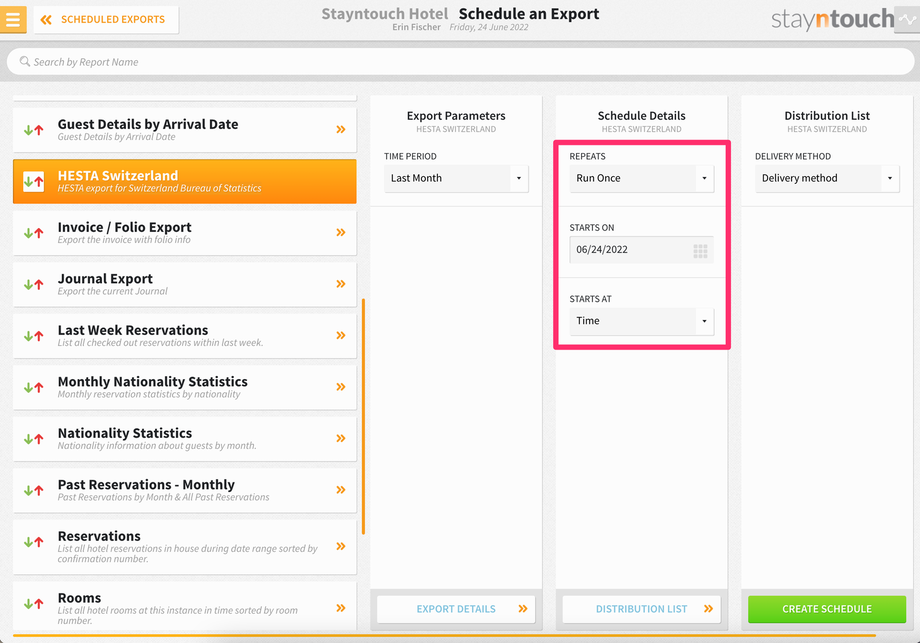Image resolution: width=920 pixels, height=643 pixels.
Task: Click export arrows icon for Past Reservations - Monthly
Action: tap(33, 490)
